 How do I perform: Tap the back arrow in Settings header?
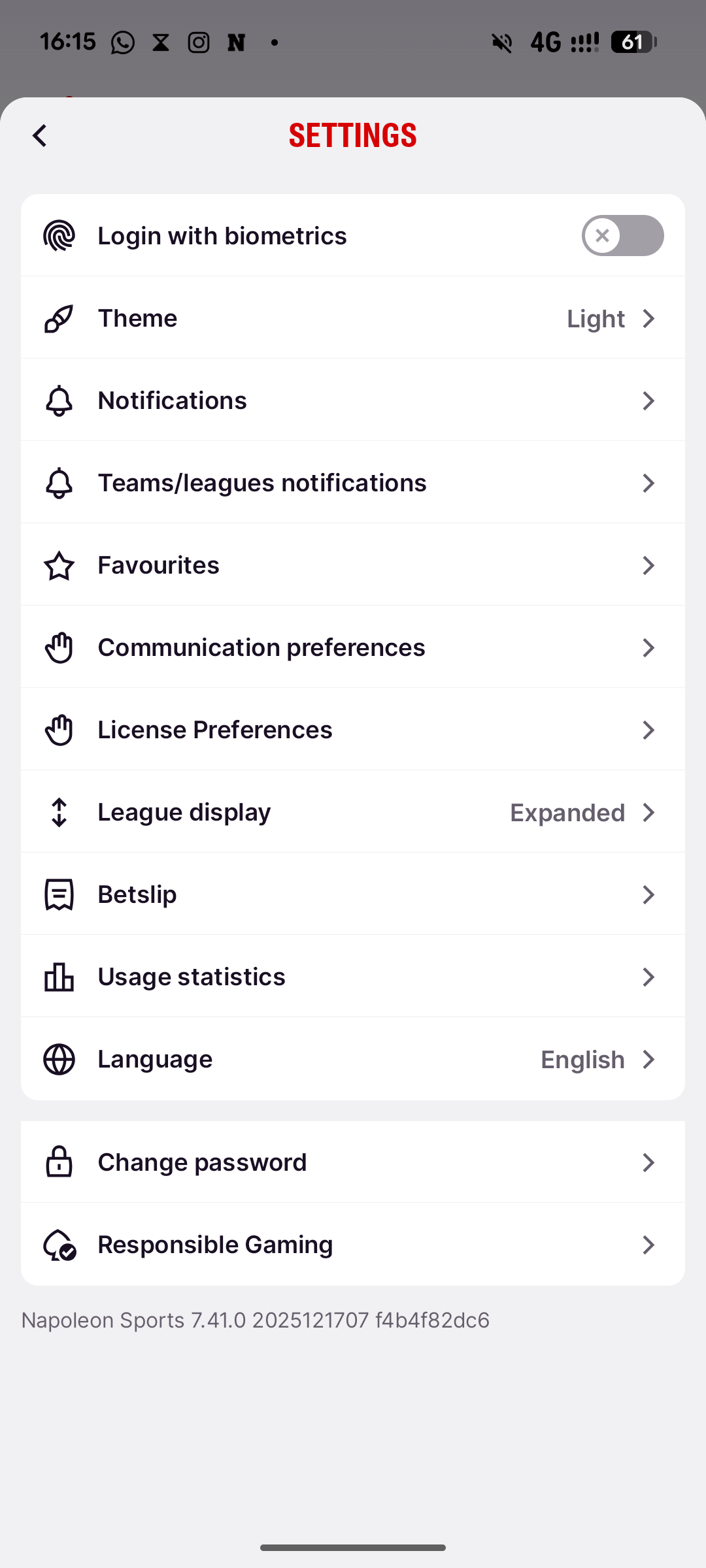[40, 136]
